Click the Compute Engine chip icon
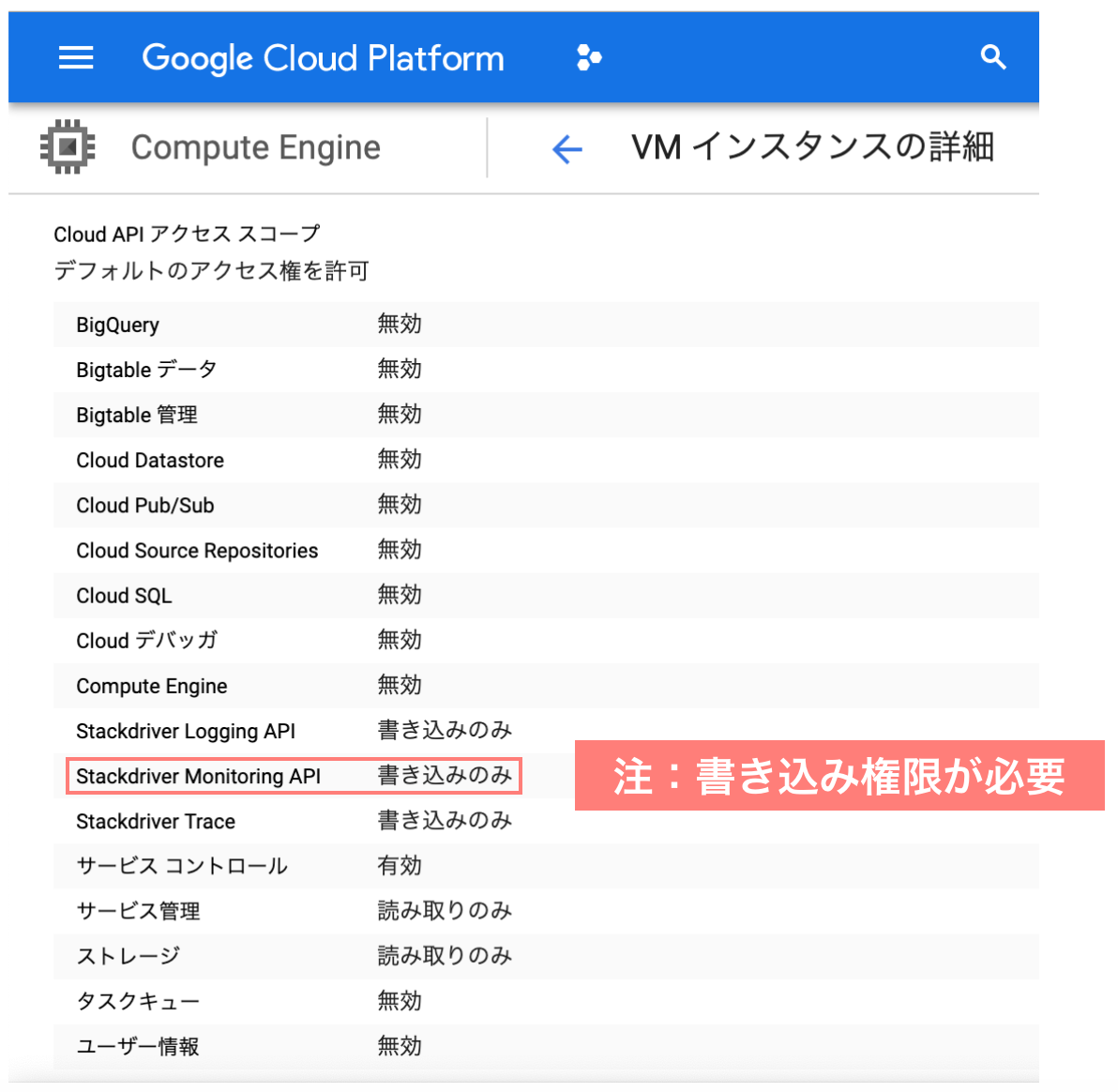The width and height of the screenshot is (1118, 1092). click(67, 146)
